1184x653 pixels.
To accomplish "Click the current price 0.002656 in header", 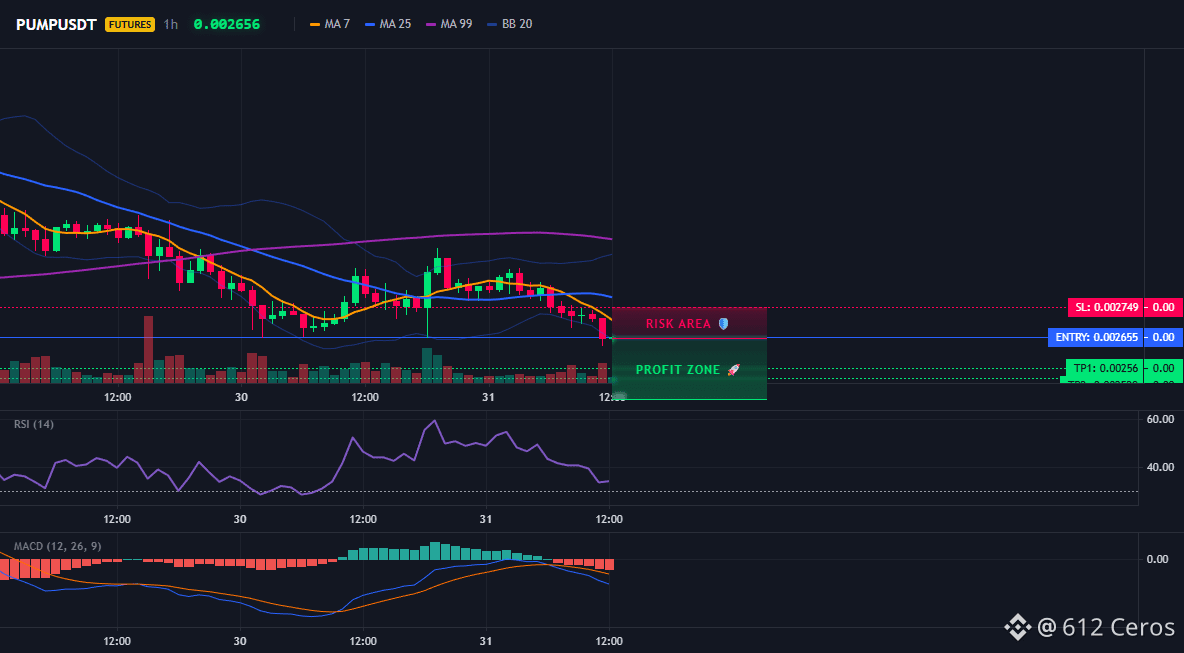I will [227, 24].
